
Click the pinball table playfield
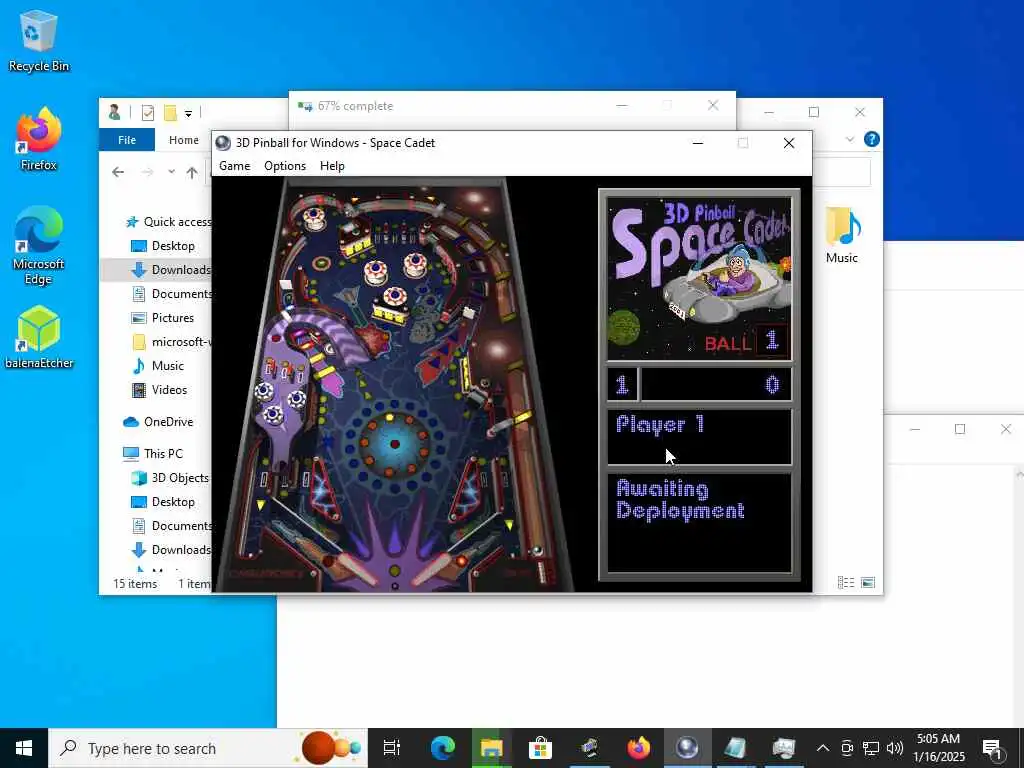click(x=393, y=384)
